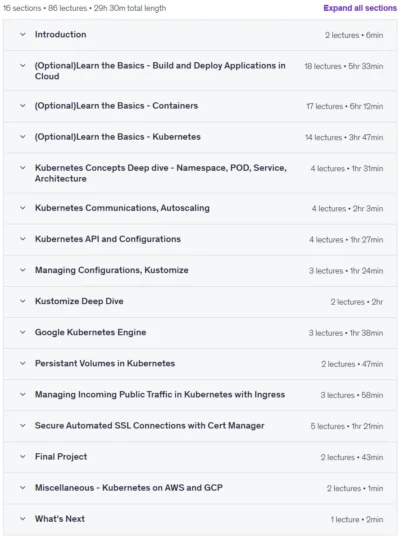
Task: Click the Introduction 2 lectures 6min label
Action: pyautogui.click(x=354, y=35)
